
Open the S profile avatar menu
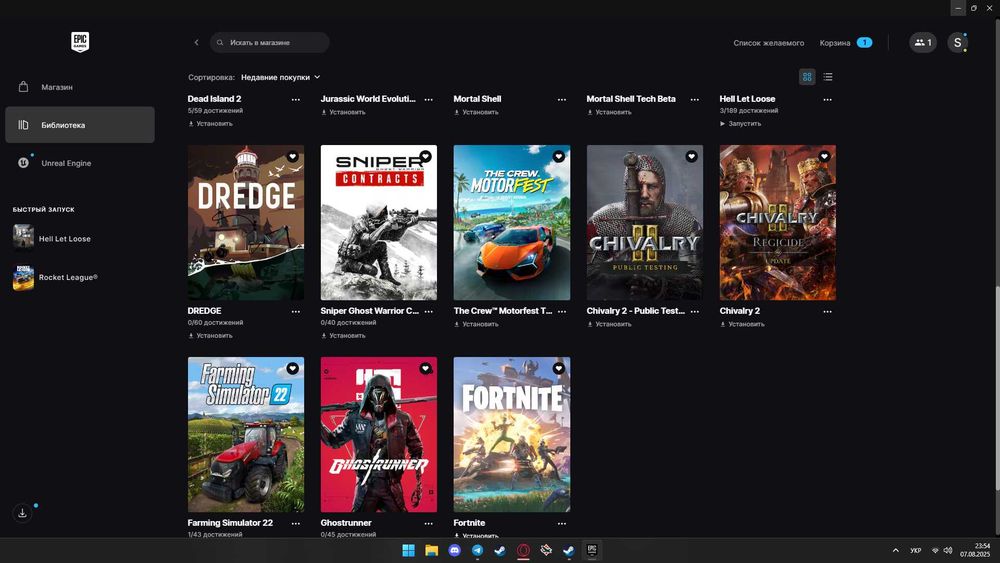[957, 43]
